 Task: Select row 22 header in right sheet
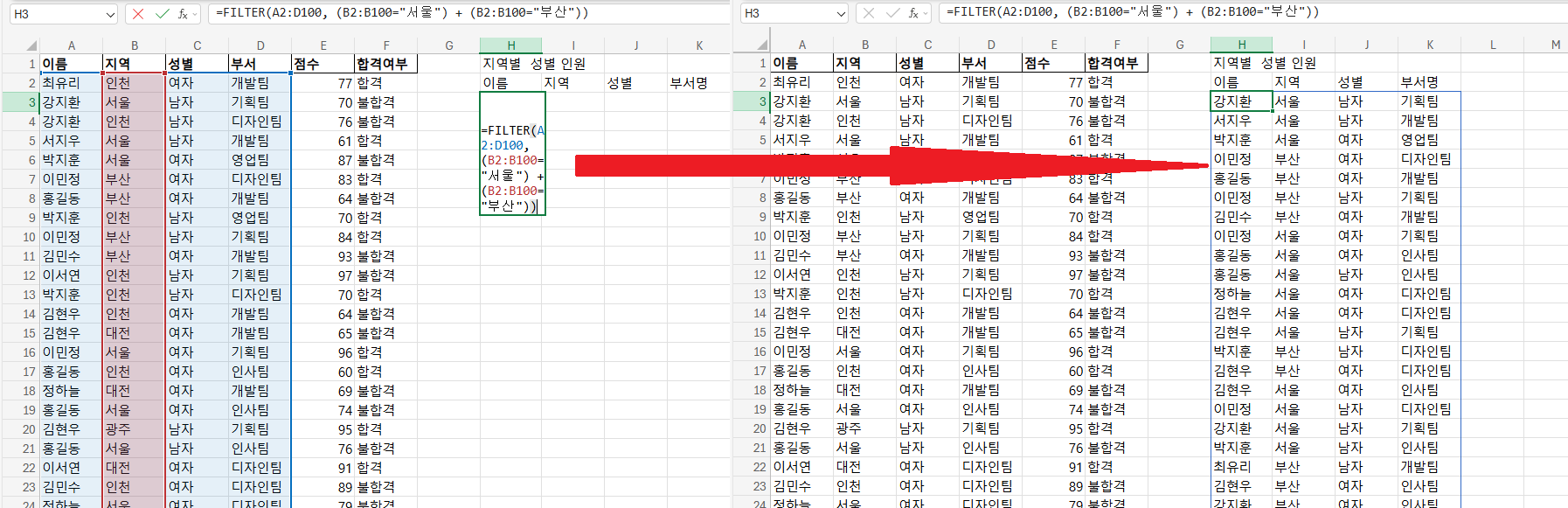click(x=752, y=467)
